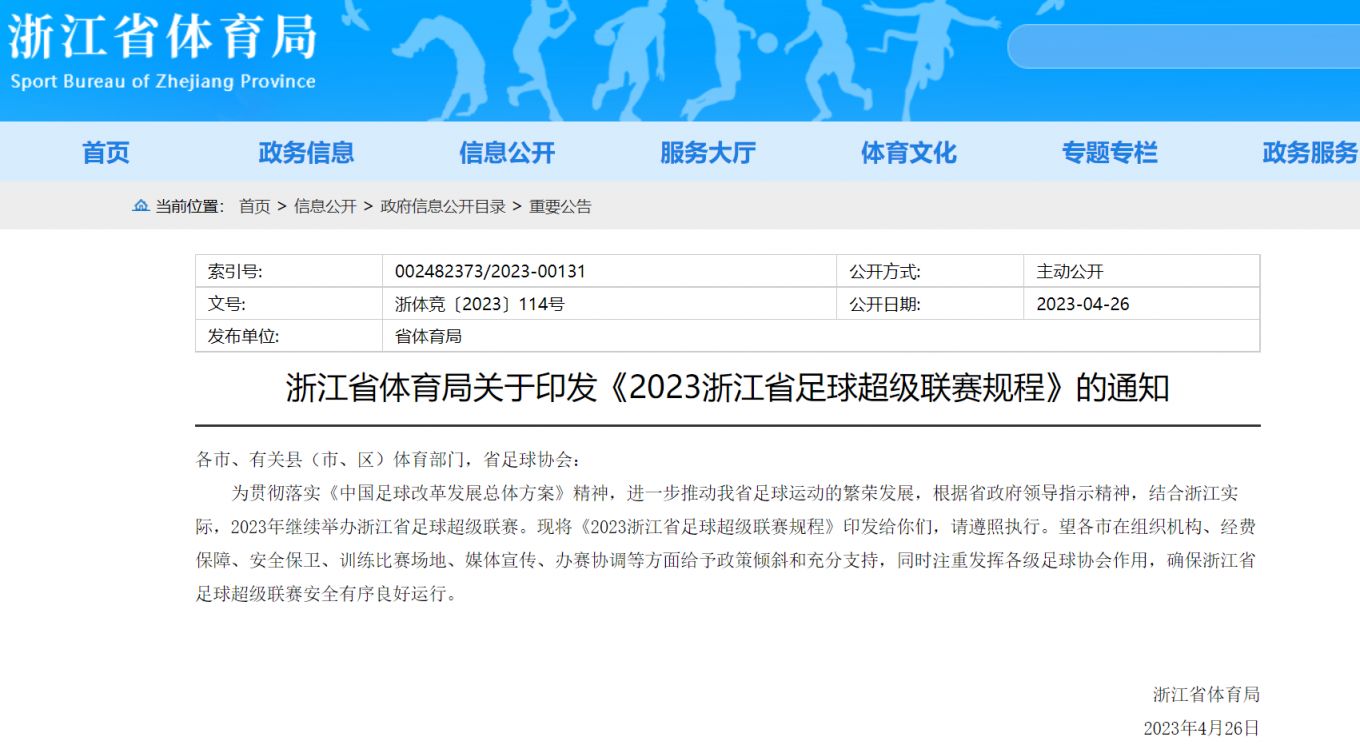Click the notice title about 2023浙江省足球超级联赛规程
This screenshot has height=749, width=1360.
click(x=727, y=388)
